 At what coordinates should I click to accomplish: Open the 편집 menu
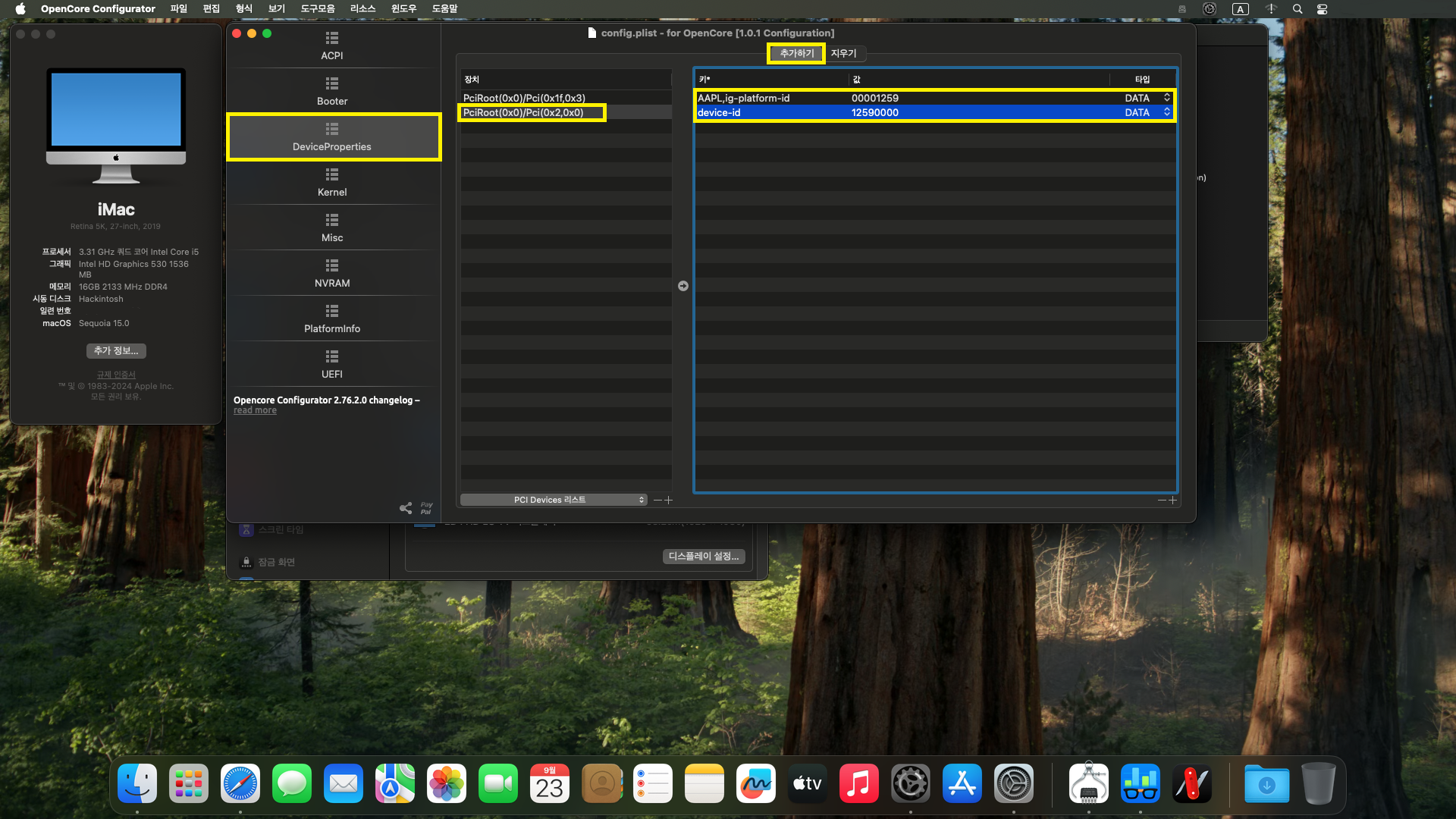pyautogui.click(x=212, y=9)
